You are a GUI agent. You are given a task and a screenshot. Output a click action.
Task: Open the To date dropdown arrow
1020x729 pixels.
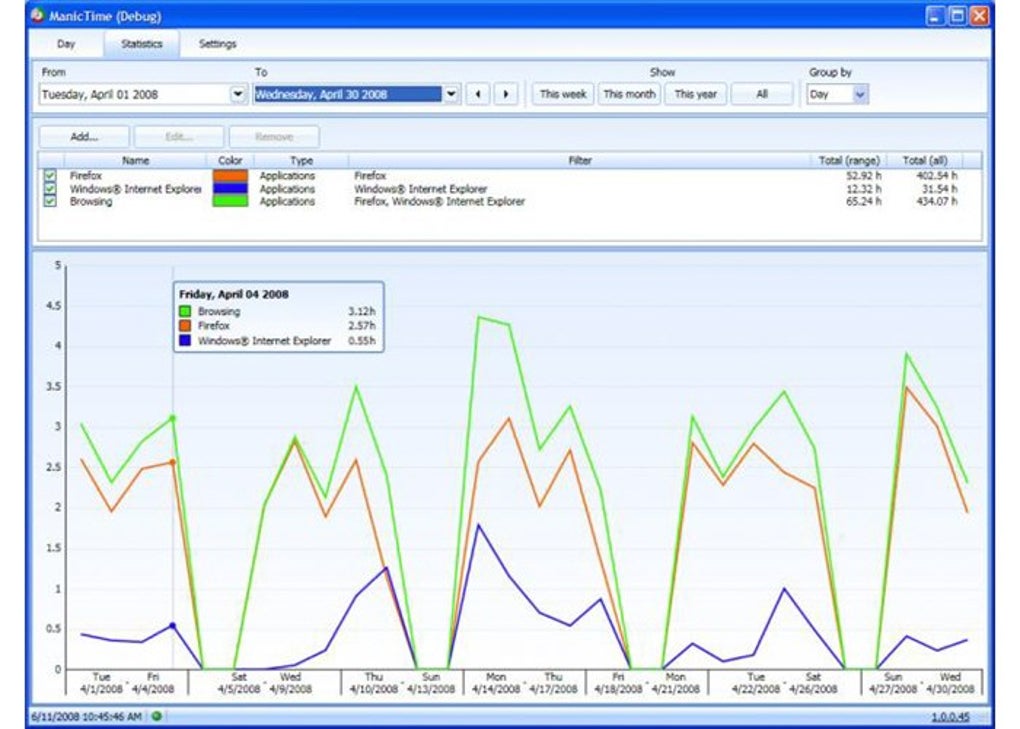click(451, 94)
